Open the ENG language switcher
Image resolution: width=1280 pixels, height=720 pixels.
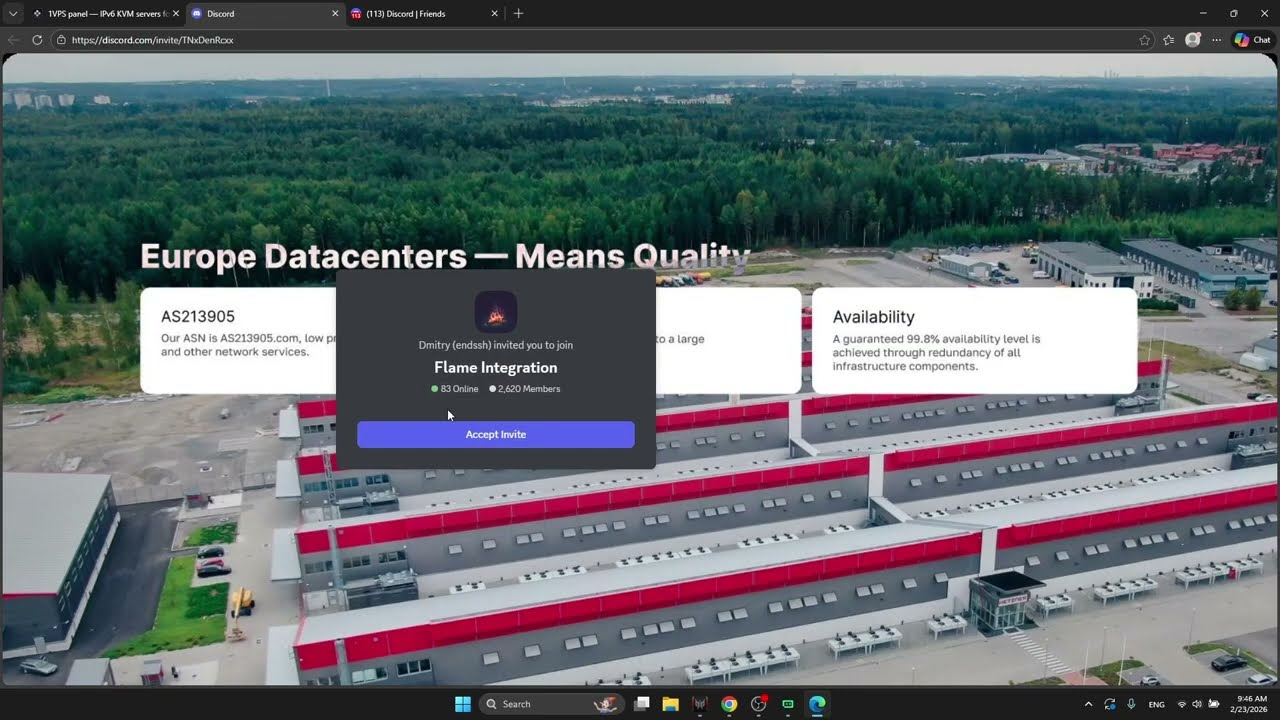click(x=1156, y=704)
